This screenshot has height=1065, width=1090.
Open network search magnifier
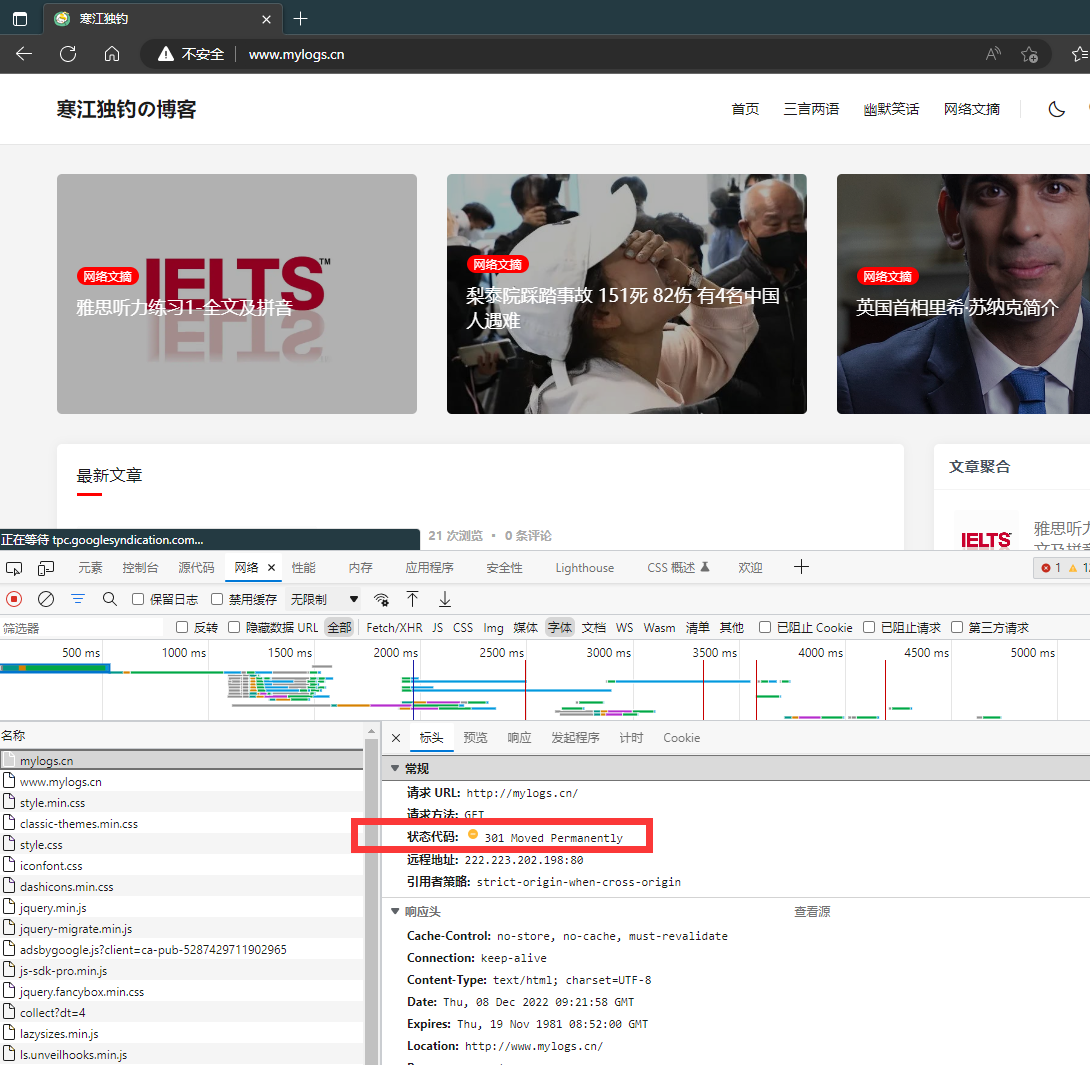110,599
